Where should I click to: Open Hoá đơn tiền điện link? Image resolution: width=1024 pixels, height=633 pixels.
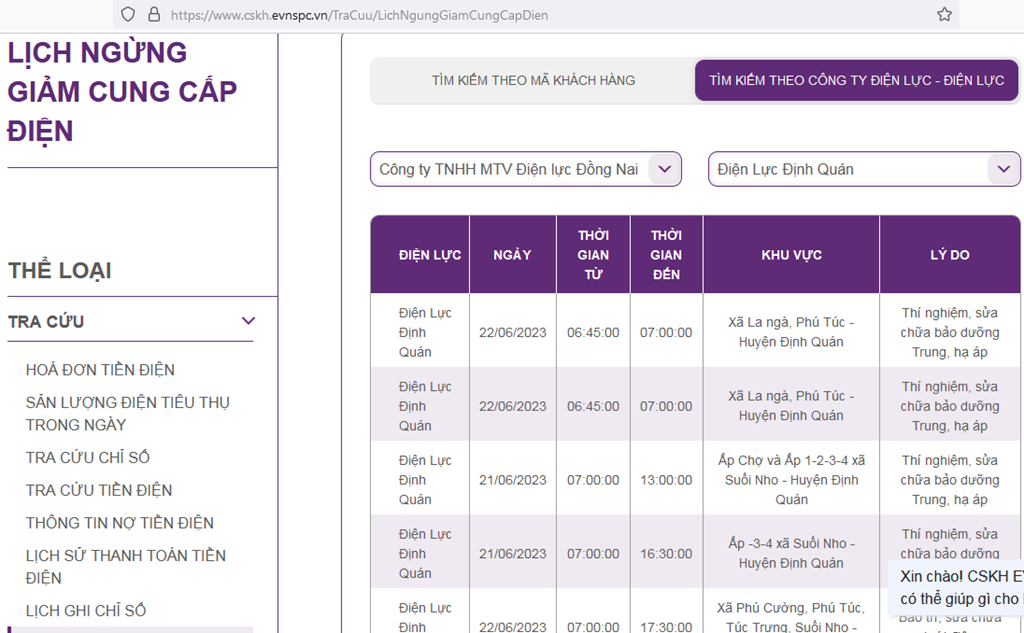pyautogui.click(x=100, y=370)
